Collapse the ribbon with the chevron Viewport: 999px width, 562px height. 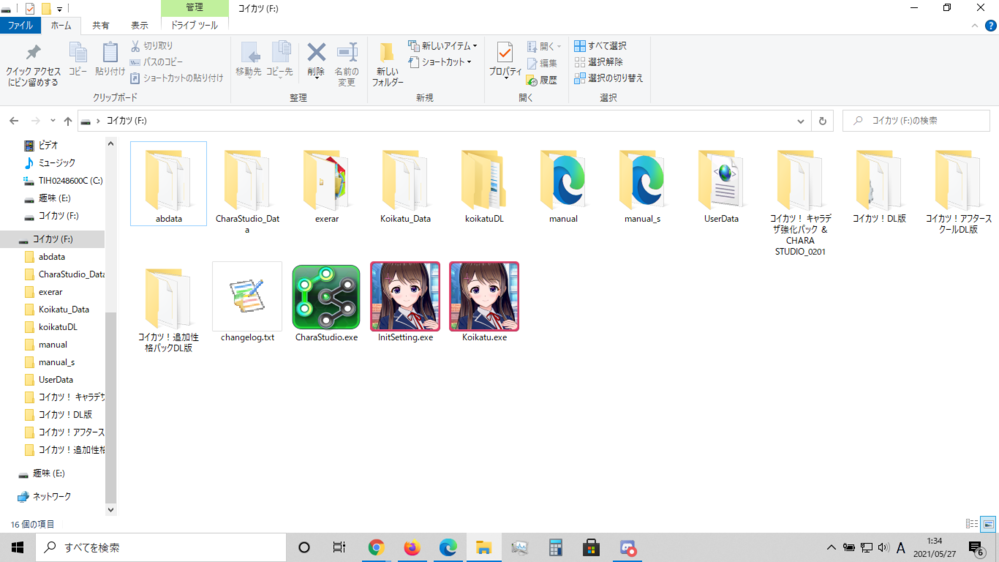974,25
